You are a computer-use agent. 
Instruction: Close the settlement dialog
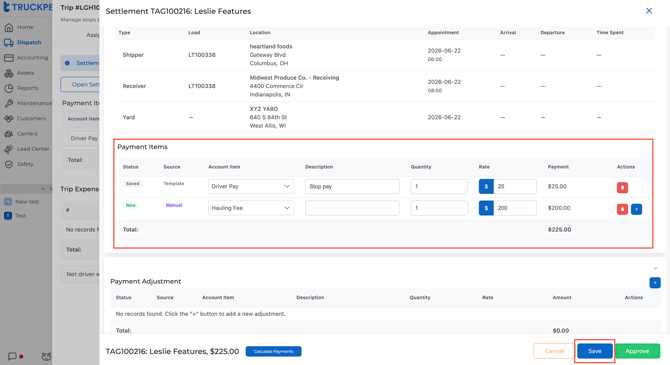tap(649, 11)
